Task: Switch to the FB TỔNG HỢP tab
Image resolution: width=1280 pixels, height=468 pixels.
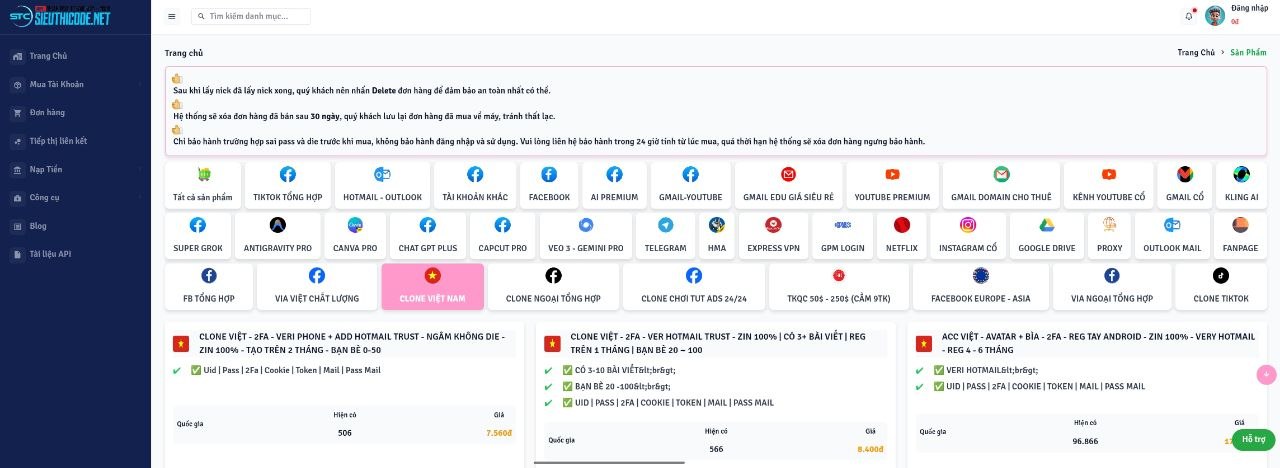Action: coord(209,286)
